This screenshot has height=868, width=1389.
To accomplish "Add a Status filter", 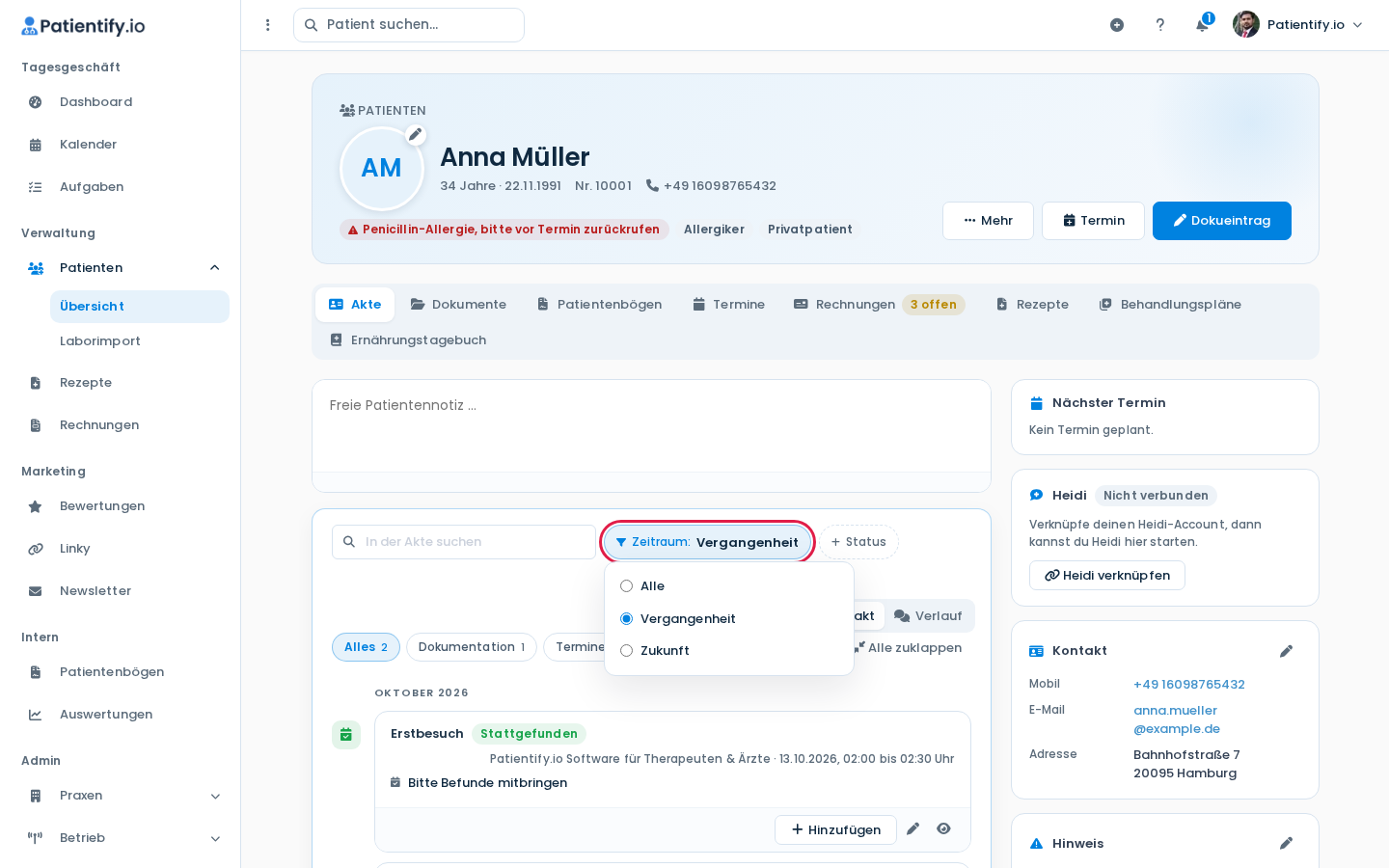I will (x=858, y=542).
